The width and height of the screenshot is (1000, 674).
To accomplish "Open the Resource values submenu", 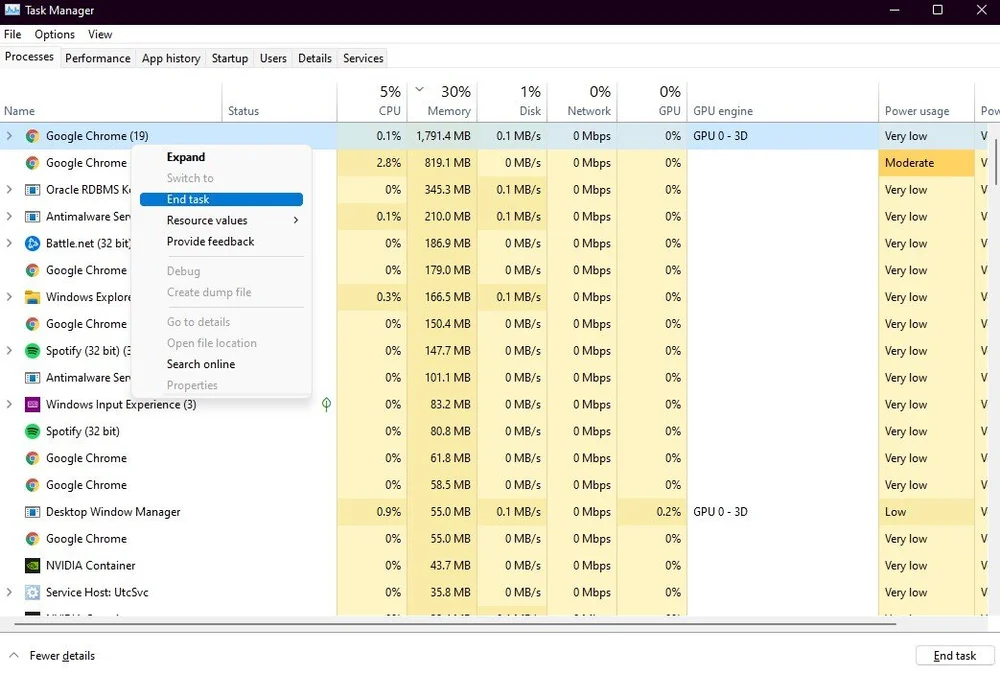I will click(x=206, y=220).
